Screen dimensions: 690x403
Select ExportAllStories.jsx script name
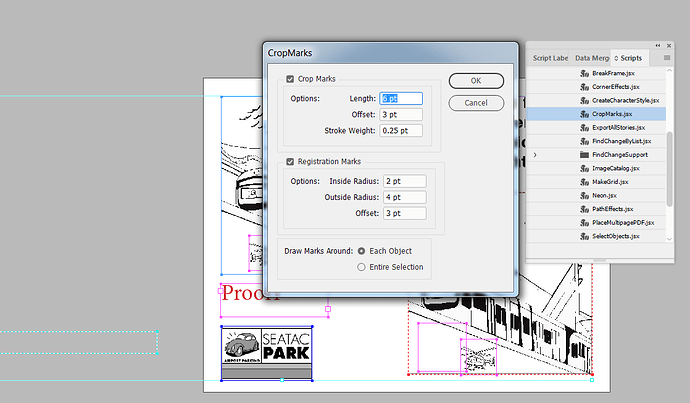618,128
